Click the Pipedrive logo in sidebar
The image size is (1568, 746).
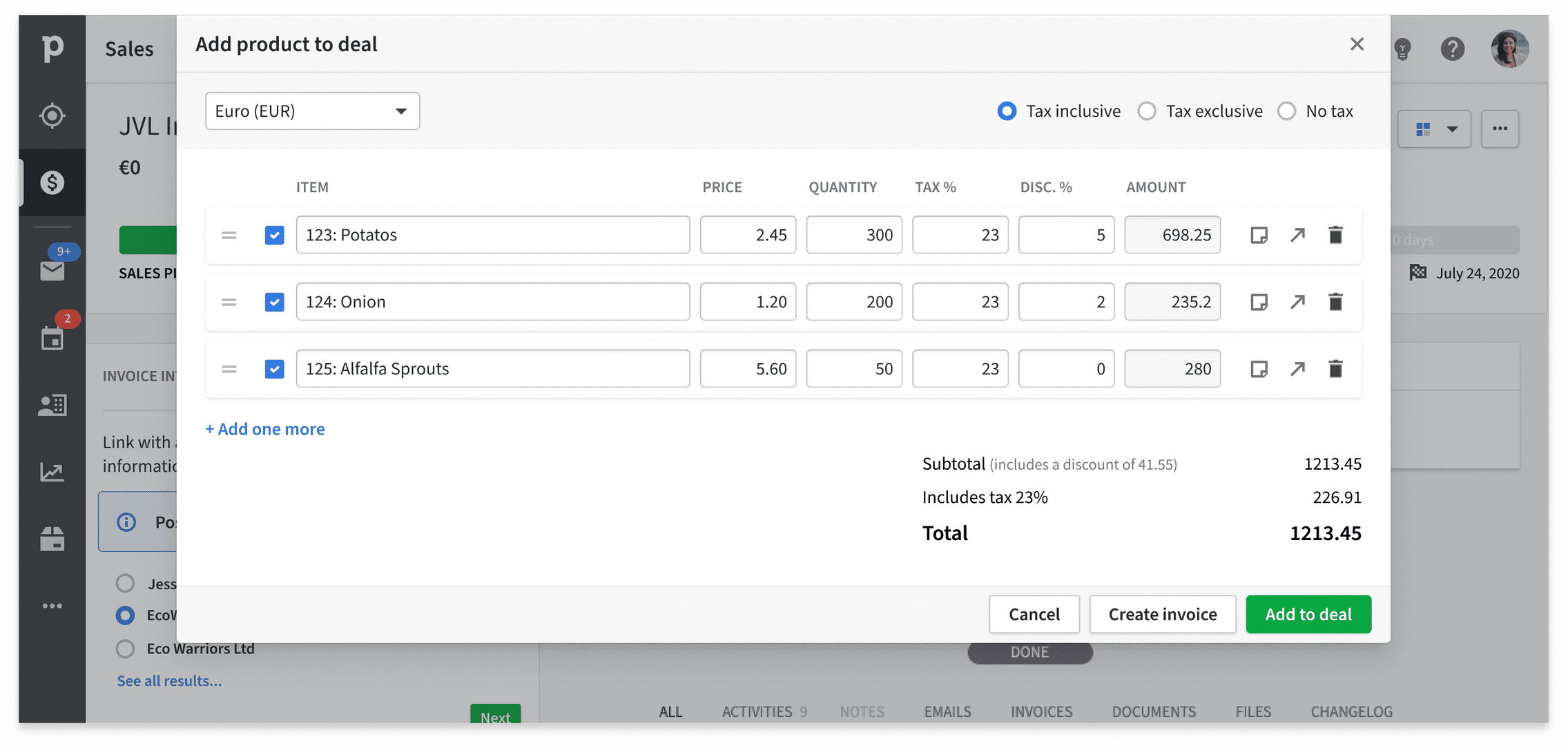tap(52, 48)
